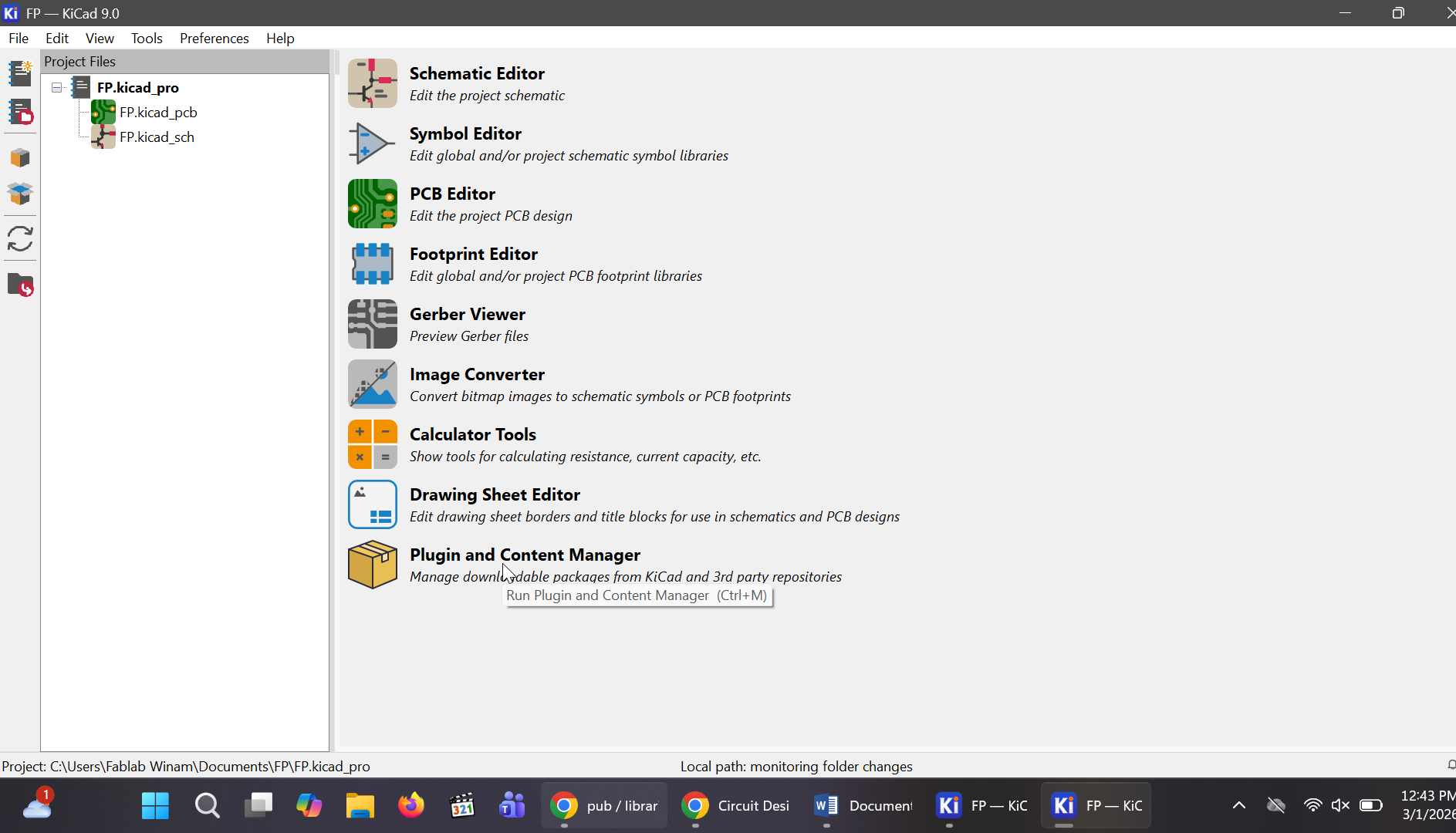Switch to the Word Document window
The image size is (1456, 833).
[x=863, y=806]
